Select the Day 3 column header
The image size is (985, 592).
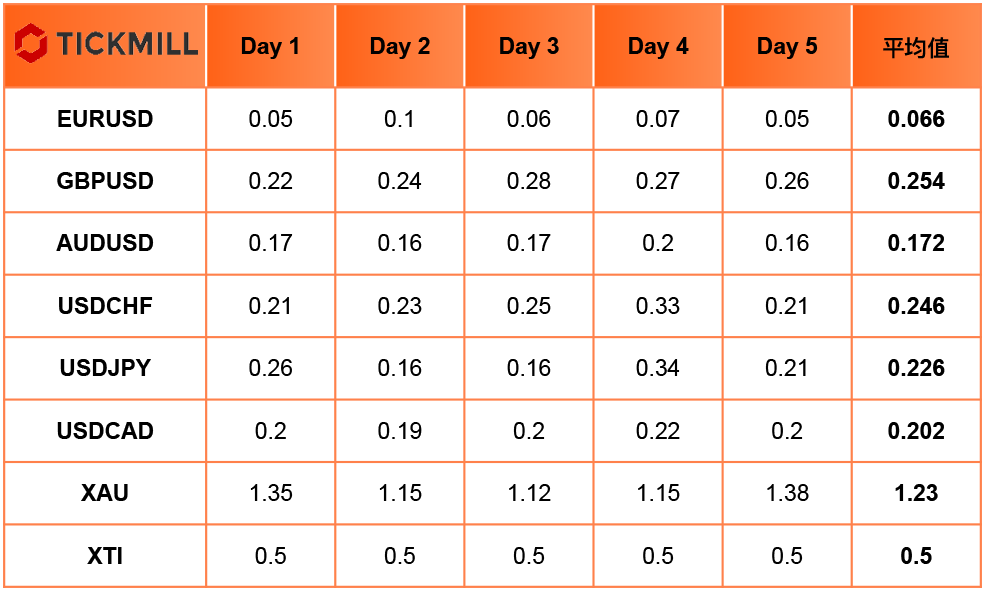coord(528,46)
